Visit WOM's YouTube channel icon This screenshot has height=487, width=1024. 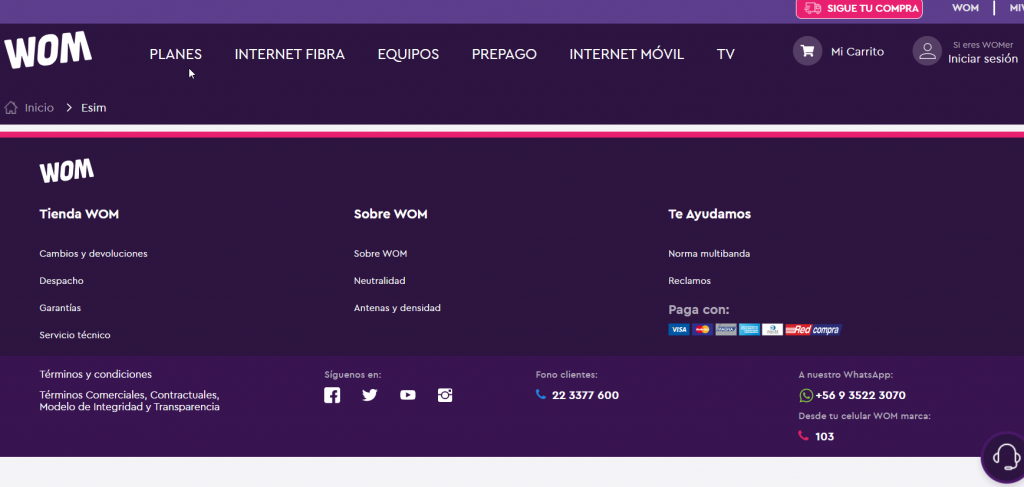[x=407, y=395]
